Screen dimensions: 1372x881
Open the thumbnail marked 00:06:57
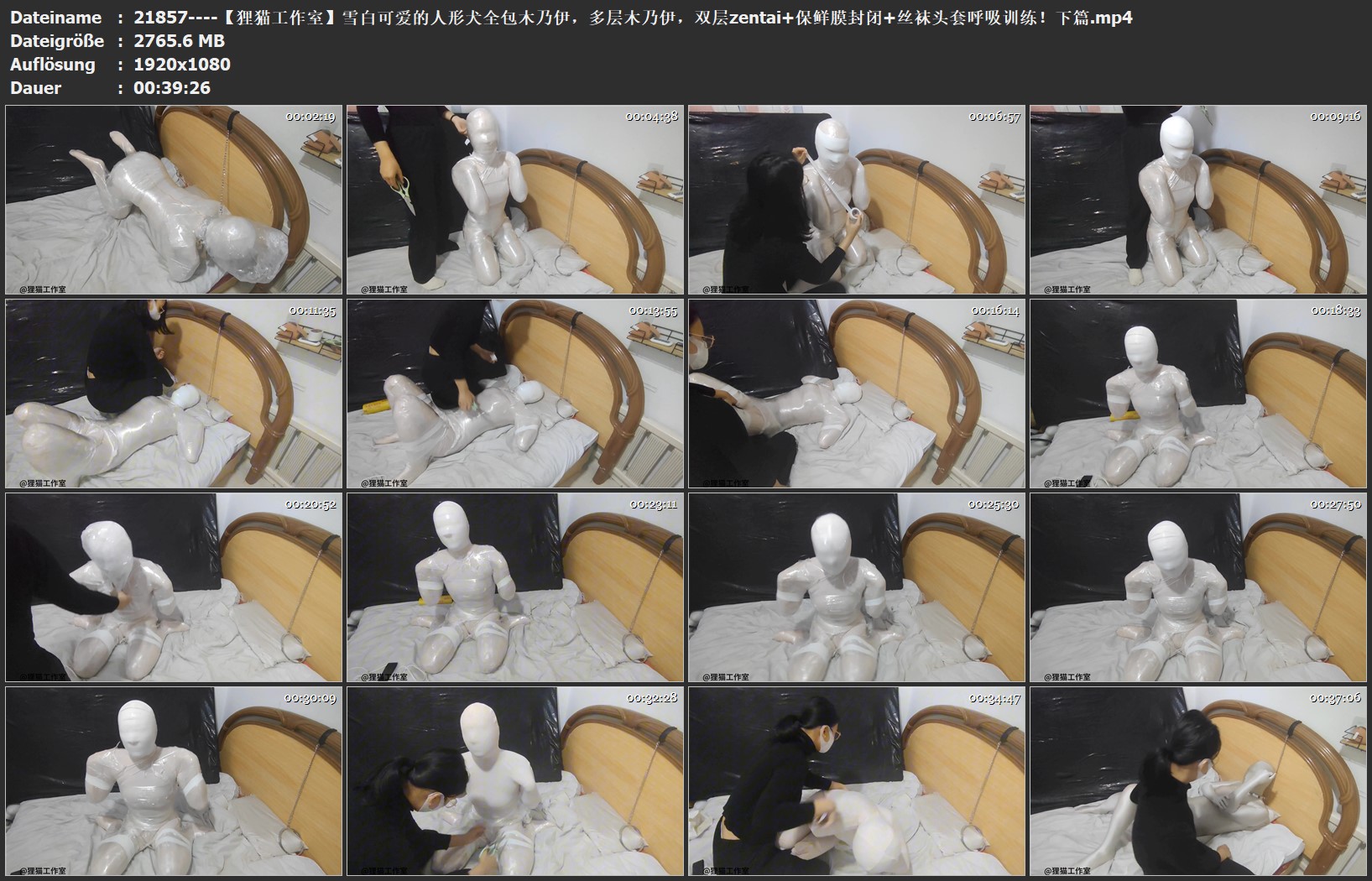[857, 200]
